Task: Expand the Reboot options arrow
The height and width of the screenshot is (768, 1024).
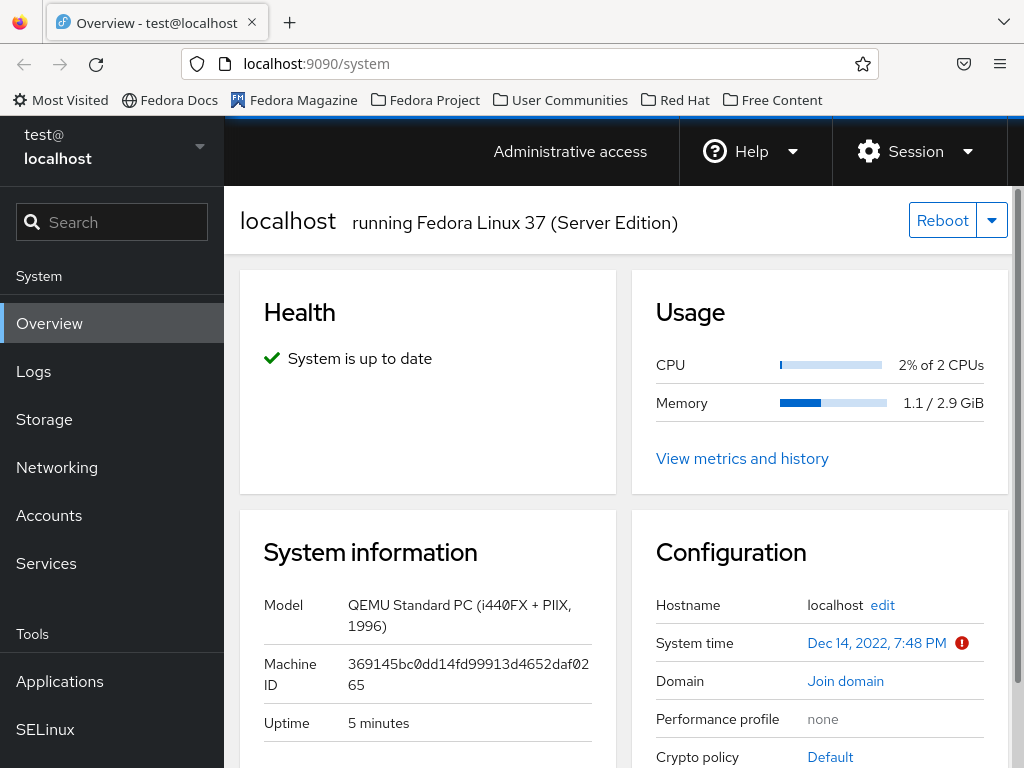Action: 992,220
